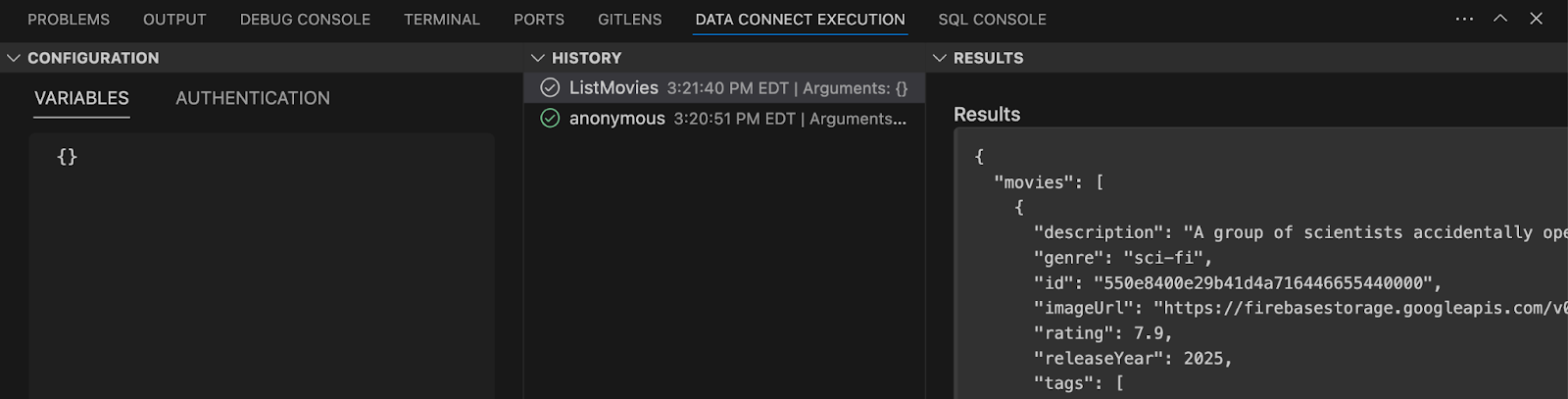Maximize panel with the upward chevron icon
This screenshot has width=1568, height=399.
(x=1500, y=19)
